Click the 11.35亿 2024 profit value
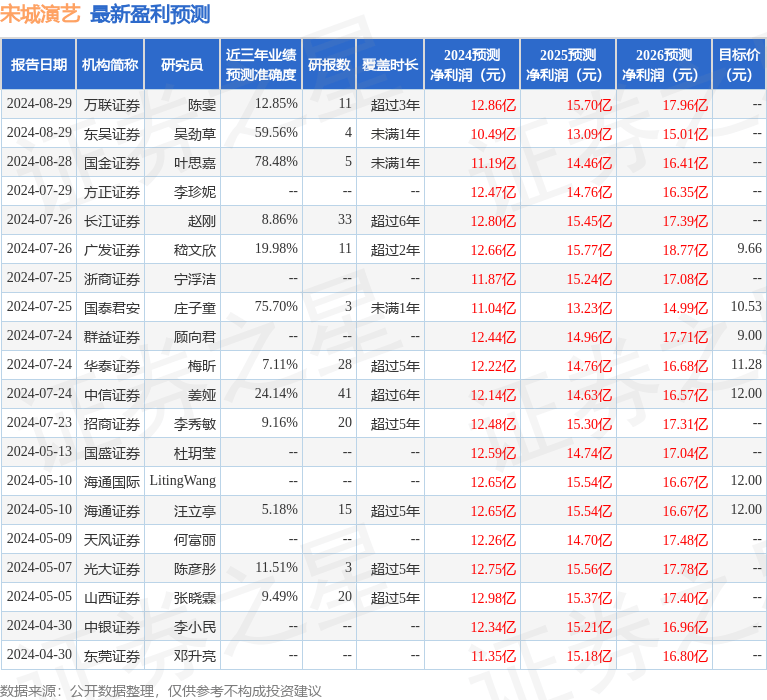 [x=493, y=655]
